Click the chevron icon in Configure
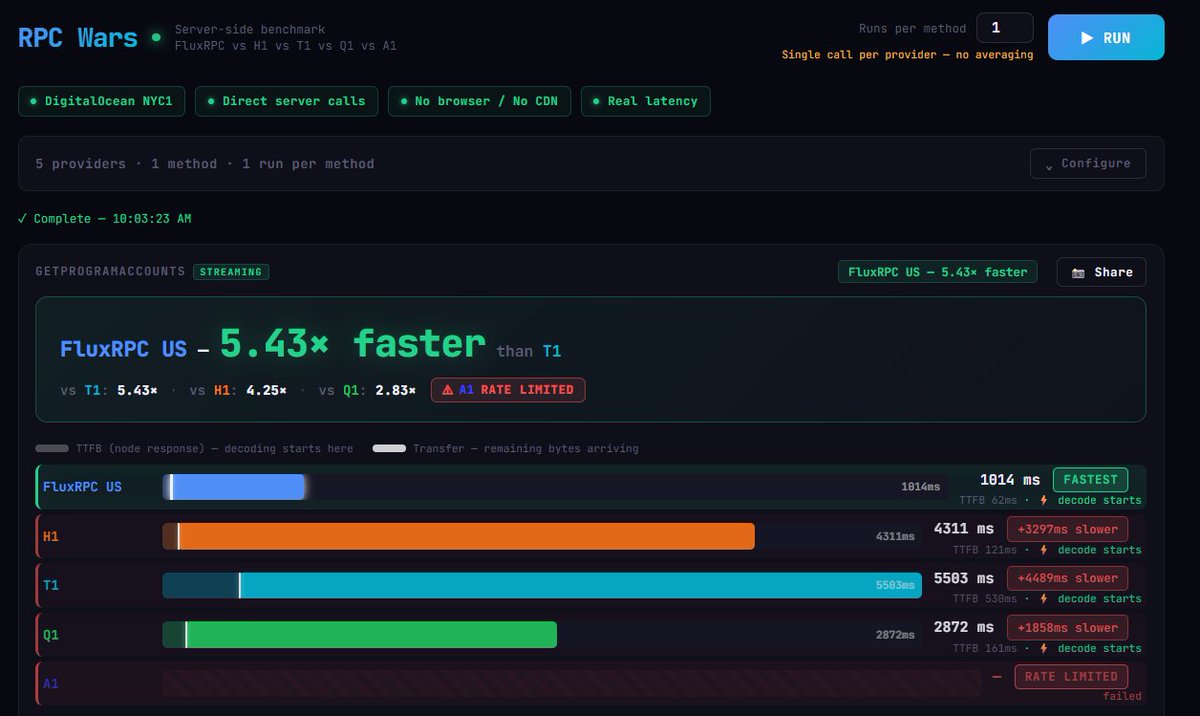Image resolution: width=1200 pixels, height=716 pixels. click(1049, 165)
